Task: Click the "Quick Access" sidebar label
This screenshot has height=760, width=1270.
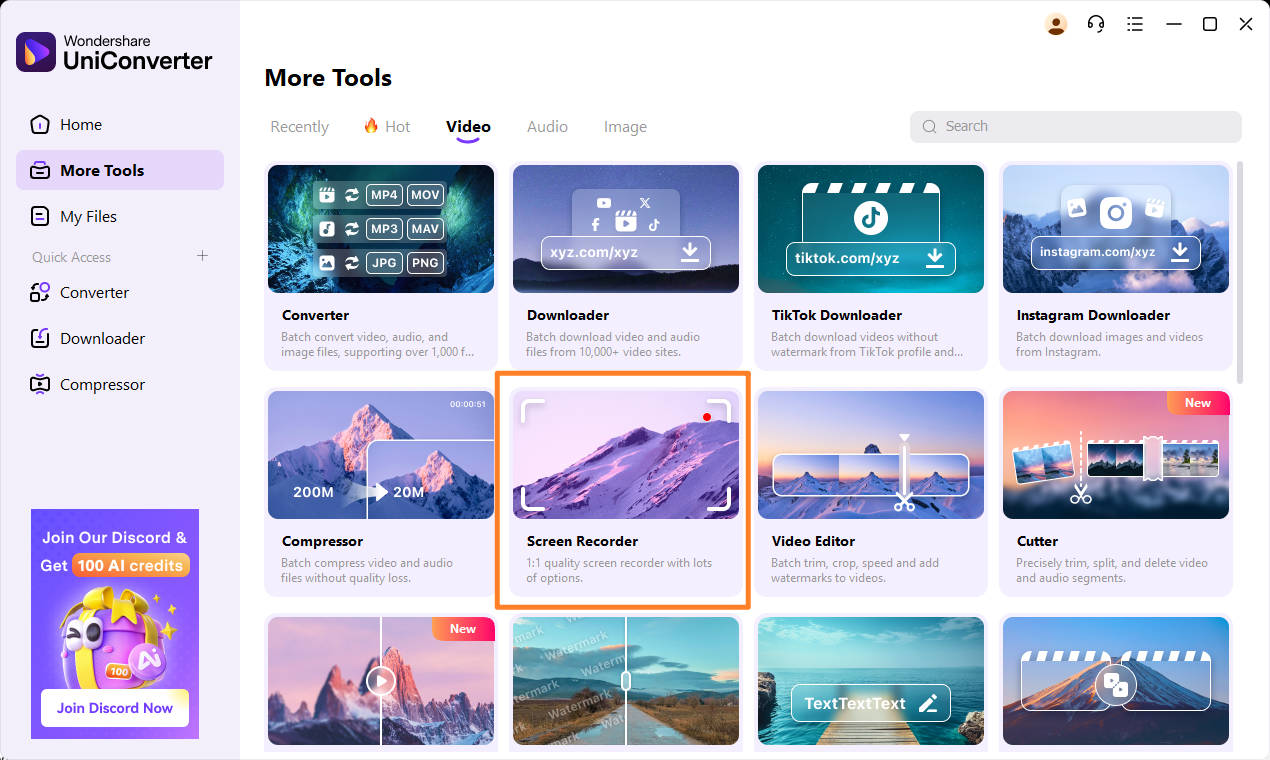Action: coord(71,257)
